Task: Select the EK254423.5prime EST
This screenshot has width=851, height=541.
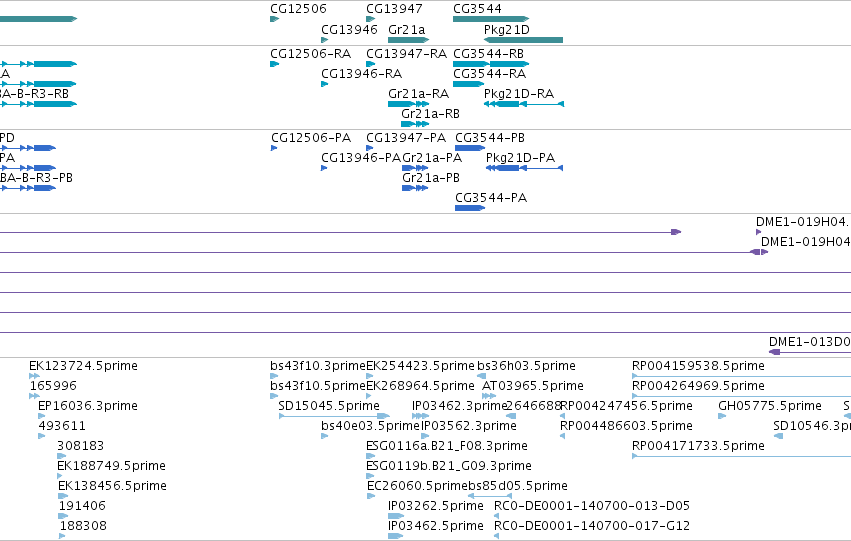Action: pos(421,366)
